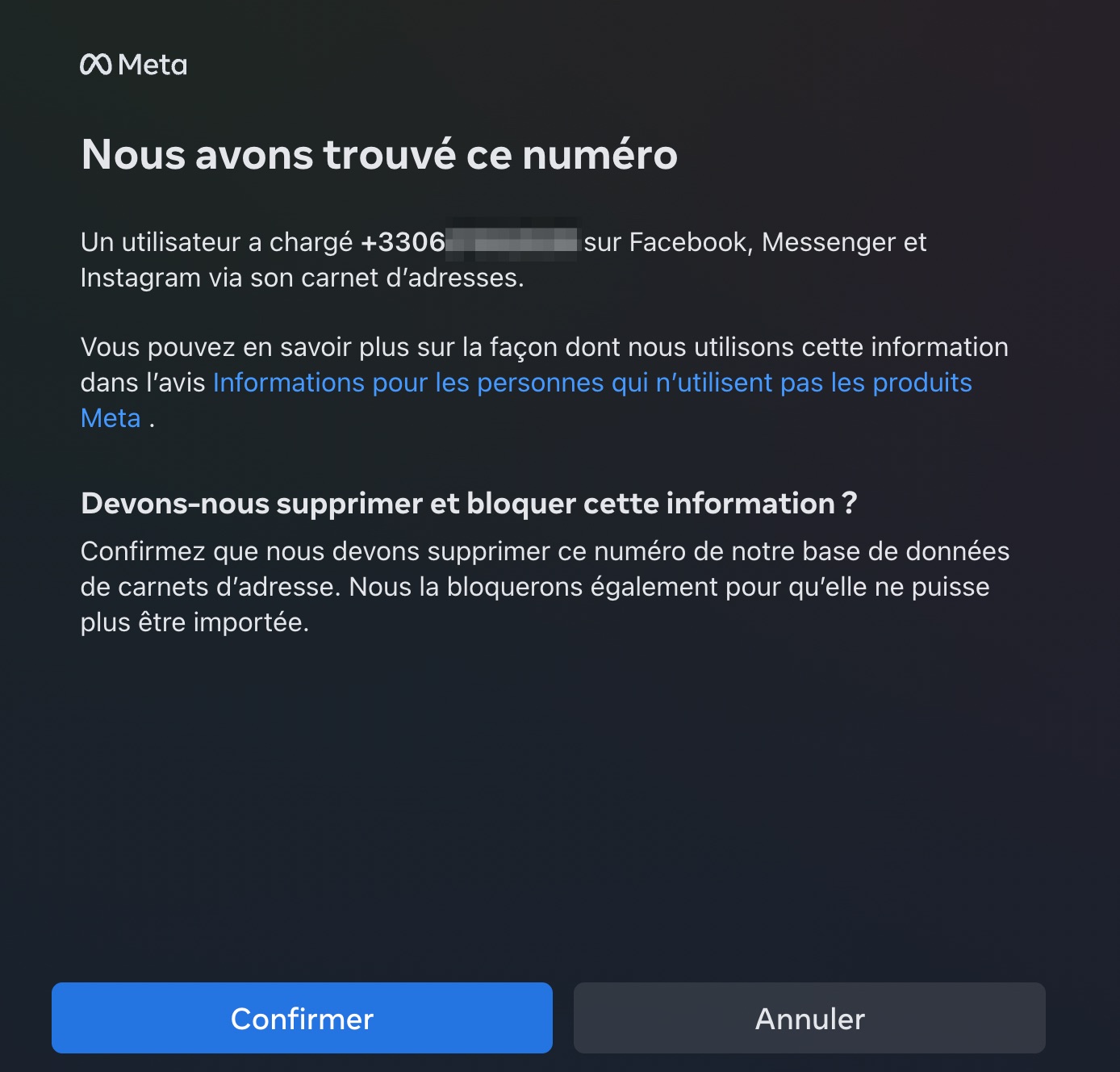
Task: Click the blurred part of the phone number
Action: [x=512, y=240]
